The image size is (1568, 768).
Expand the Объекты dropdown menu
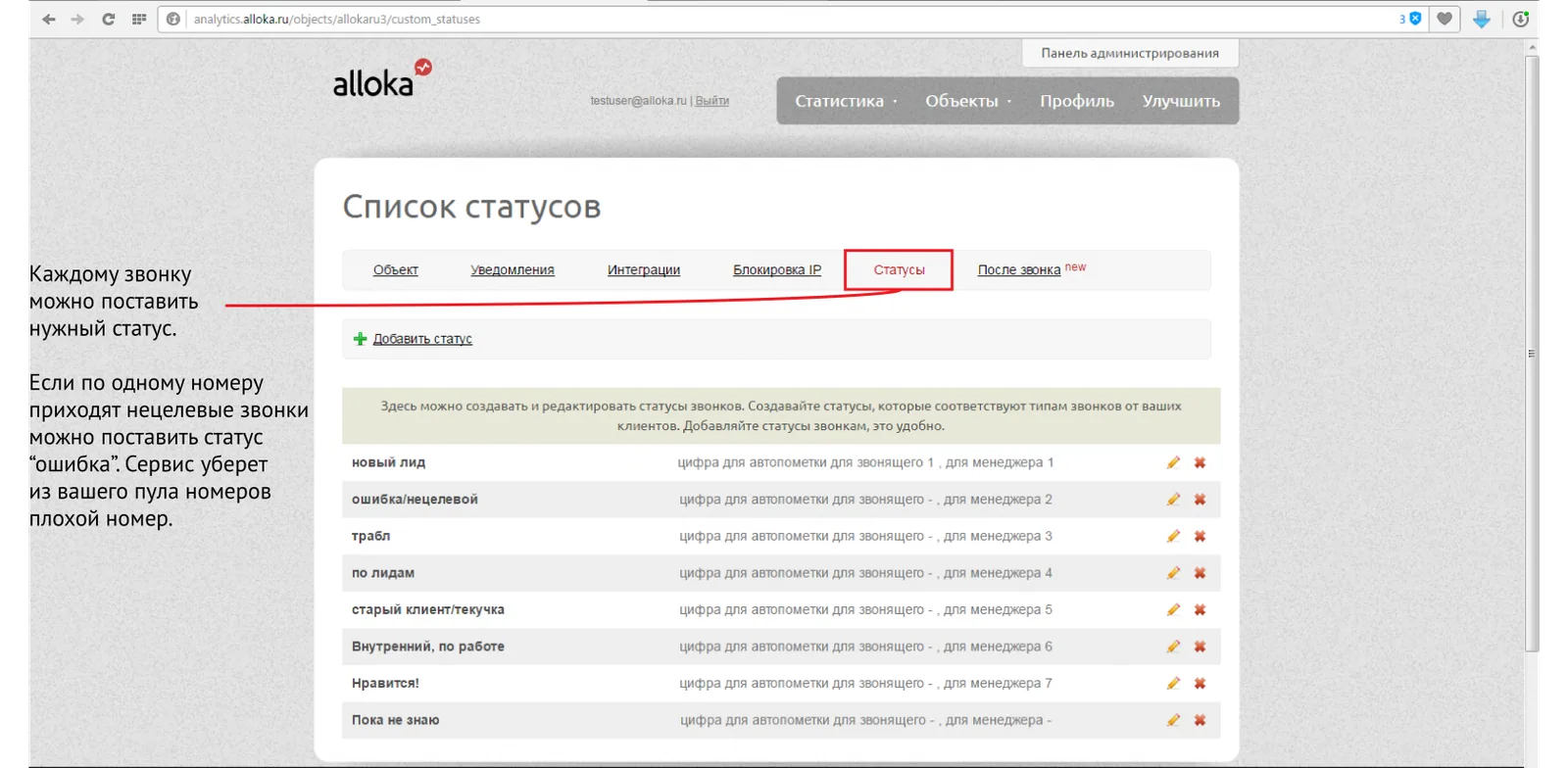[x=968, y=101]
